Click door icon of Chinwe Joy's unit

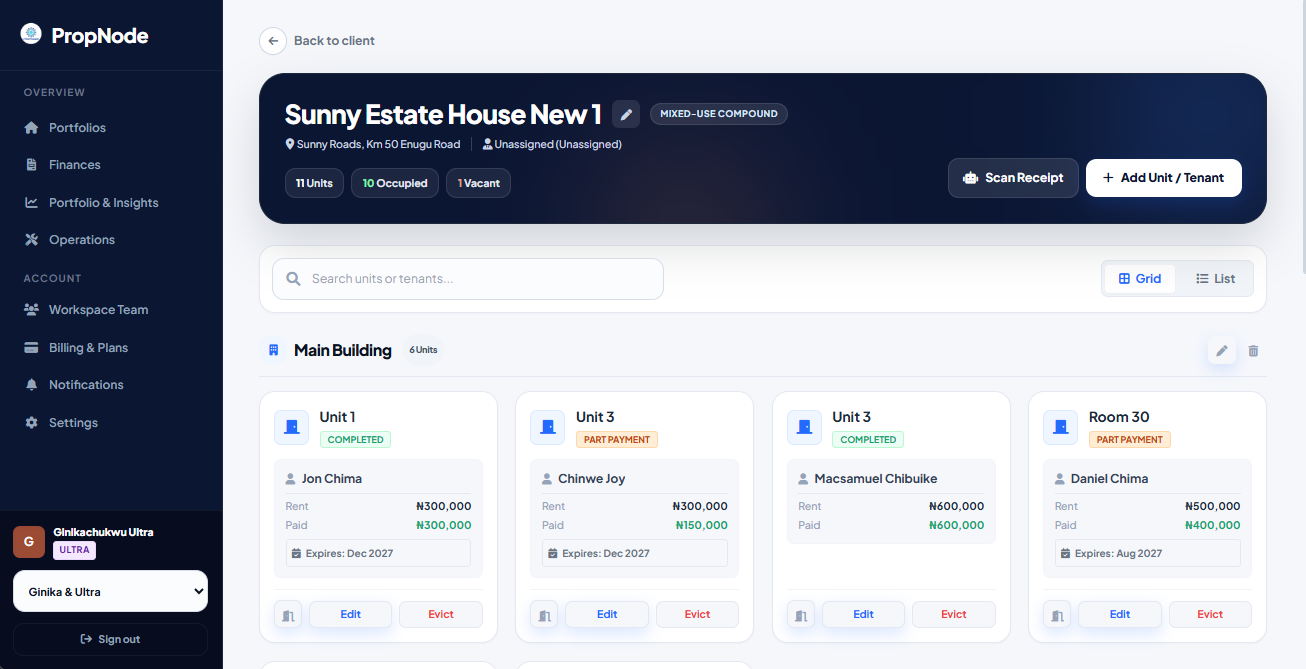coord(548,427)
